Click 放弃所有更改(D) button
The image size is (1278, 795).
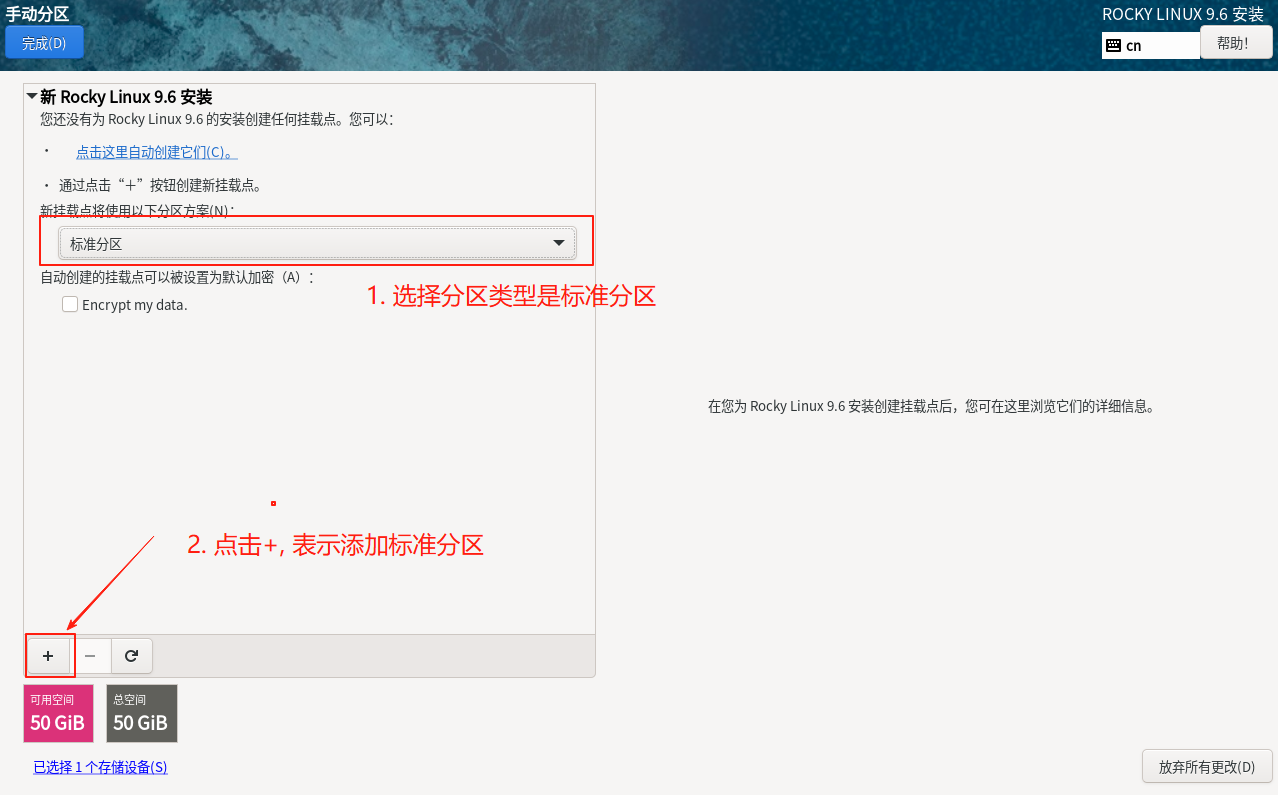click(1207, 767)
